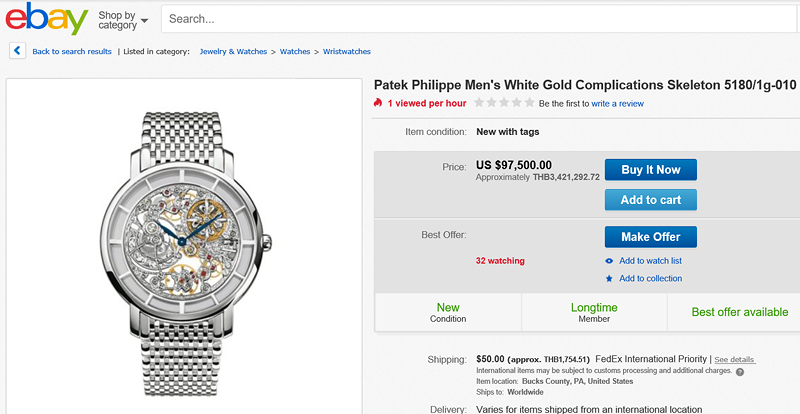Click the eye icon beside Add to watch list
The height and width of the screenshot is (414, 800).
click(610, 261)
